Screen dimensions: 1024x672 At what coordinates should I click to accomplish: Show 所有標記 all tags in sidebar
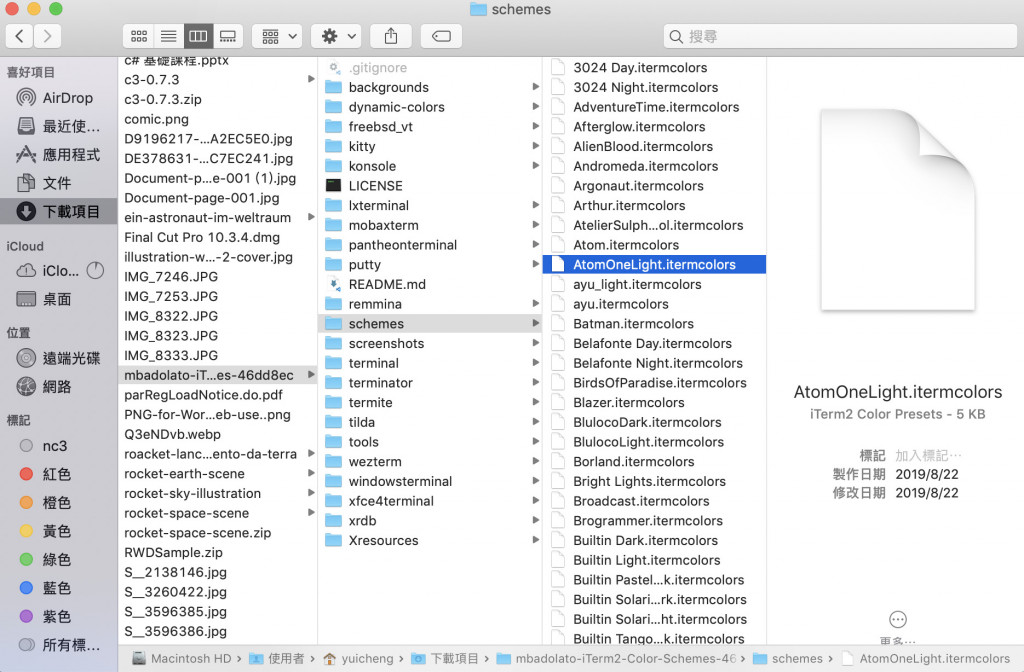click(x=59, y=645)
